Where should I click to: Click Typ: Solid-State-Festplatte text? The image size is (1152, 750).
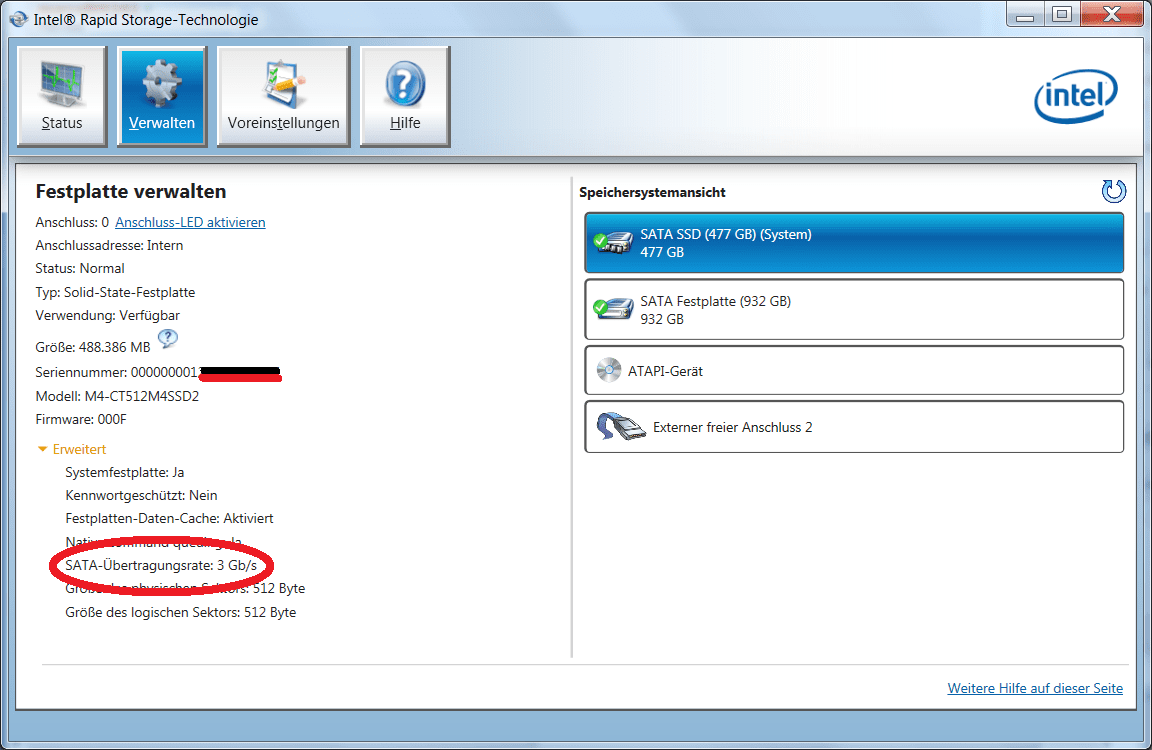(x=115, y=292)
